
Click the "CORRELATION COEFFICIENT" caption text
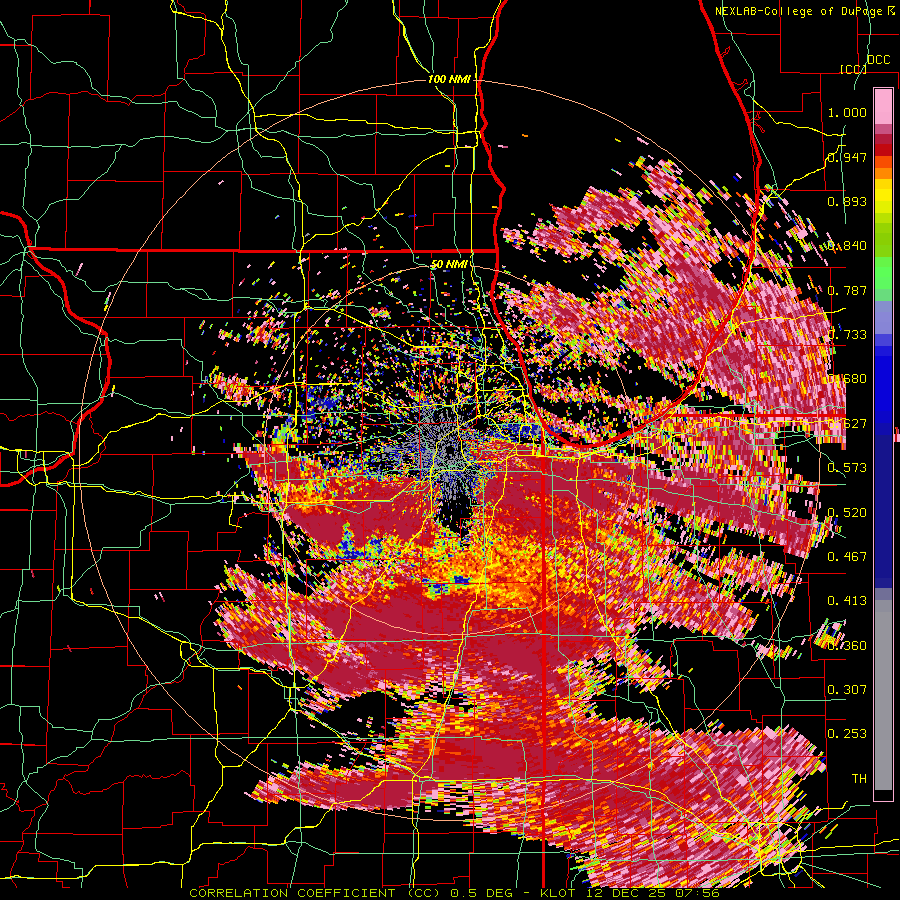tap(292, 893)
